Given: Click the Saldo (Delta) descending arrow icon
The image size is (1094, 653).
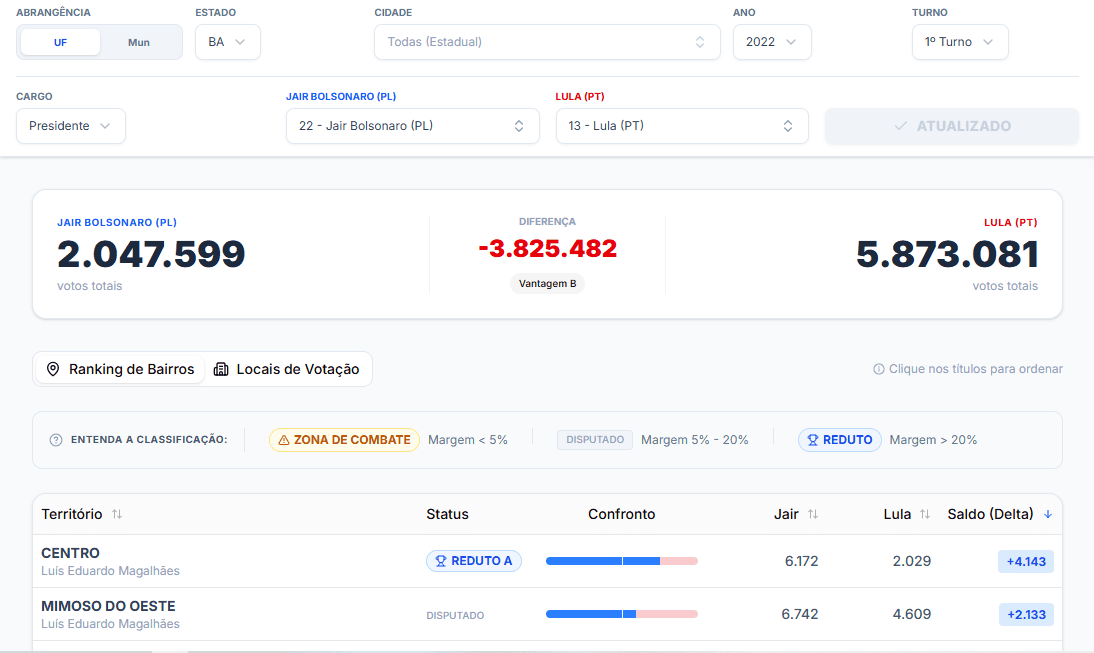Looking at the screenshot, I should 1048,514.
